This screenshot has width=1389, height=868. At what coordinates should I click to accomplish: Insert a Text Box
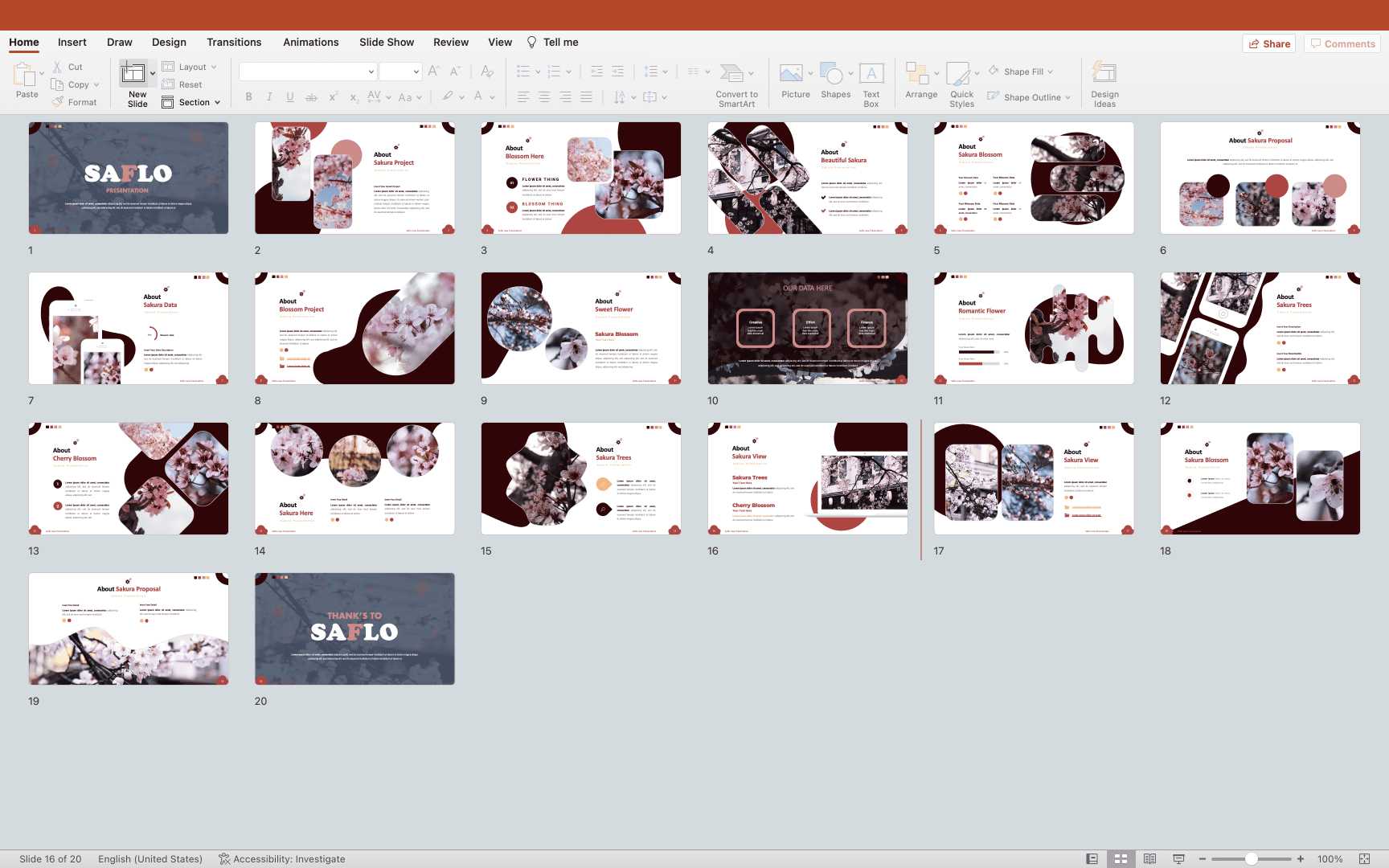[x=871, y=75]
